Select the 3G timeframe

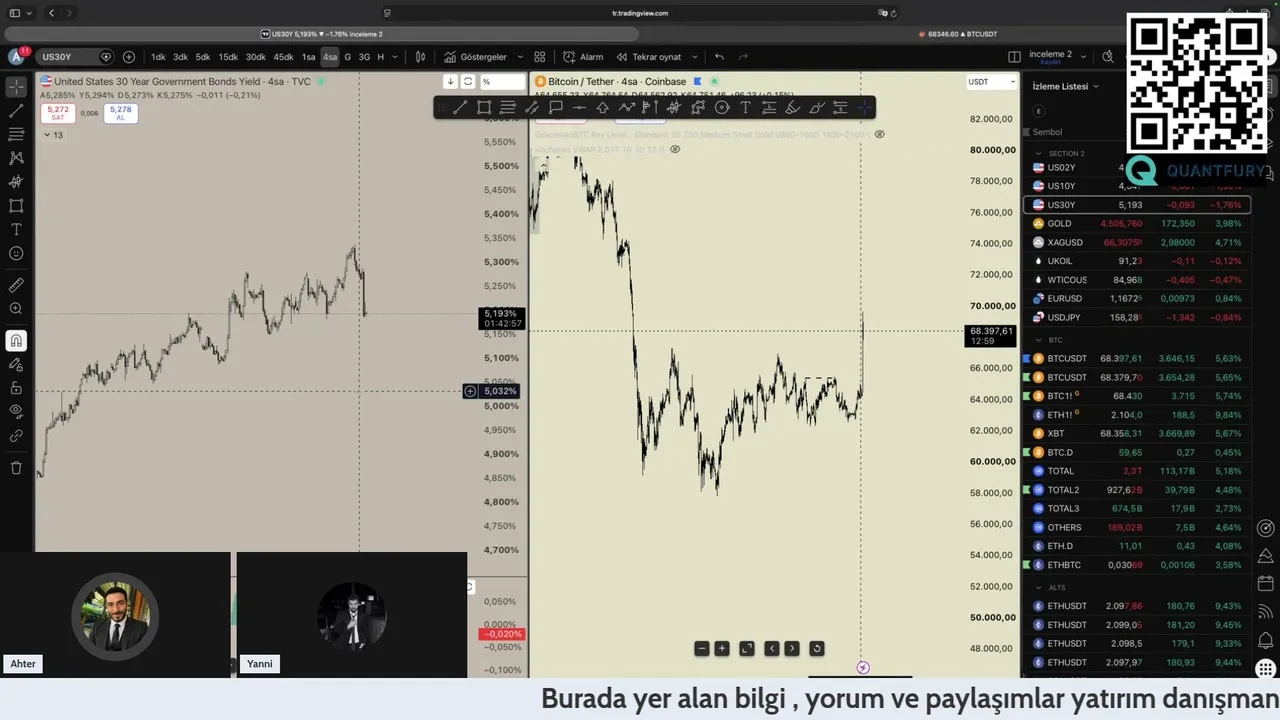click(364, 57)
